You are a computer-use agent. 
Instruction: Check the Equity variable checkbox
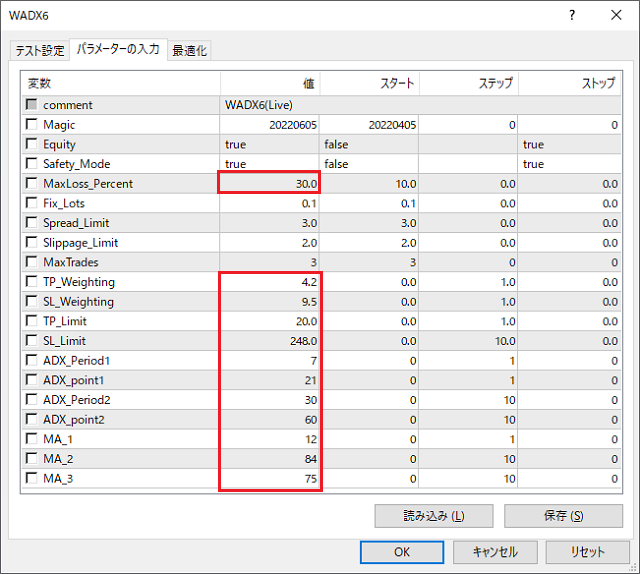click(31, 144)
